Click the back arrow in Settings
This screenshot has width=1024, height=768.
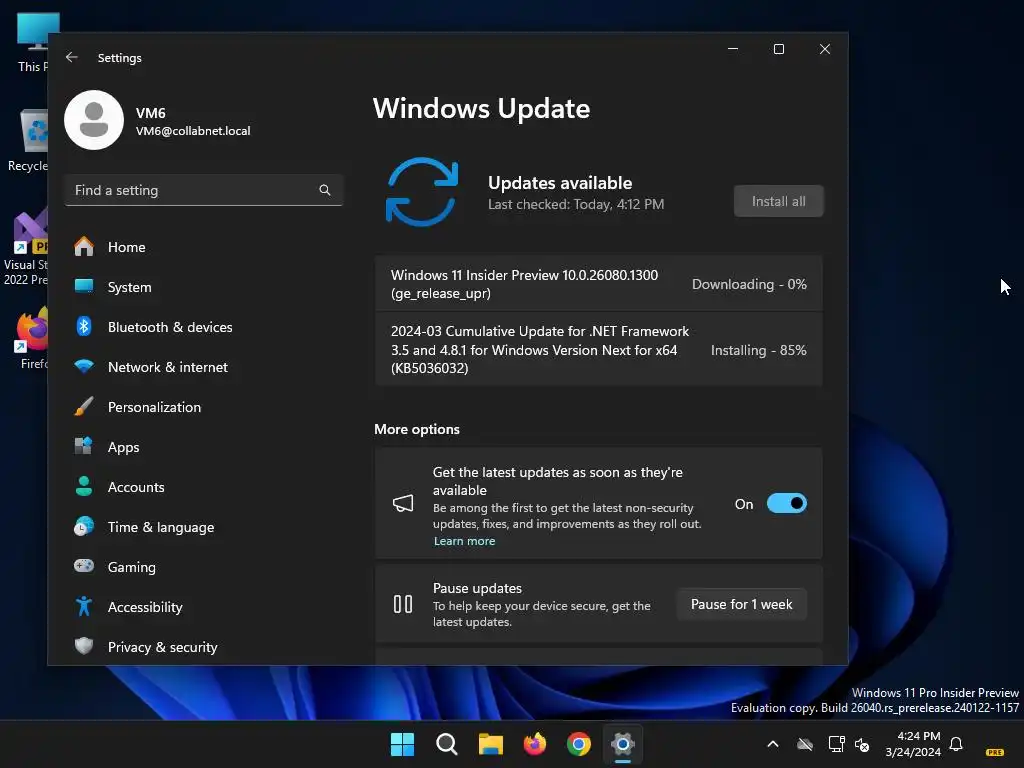coord(72,57)
